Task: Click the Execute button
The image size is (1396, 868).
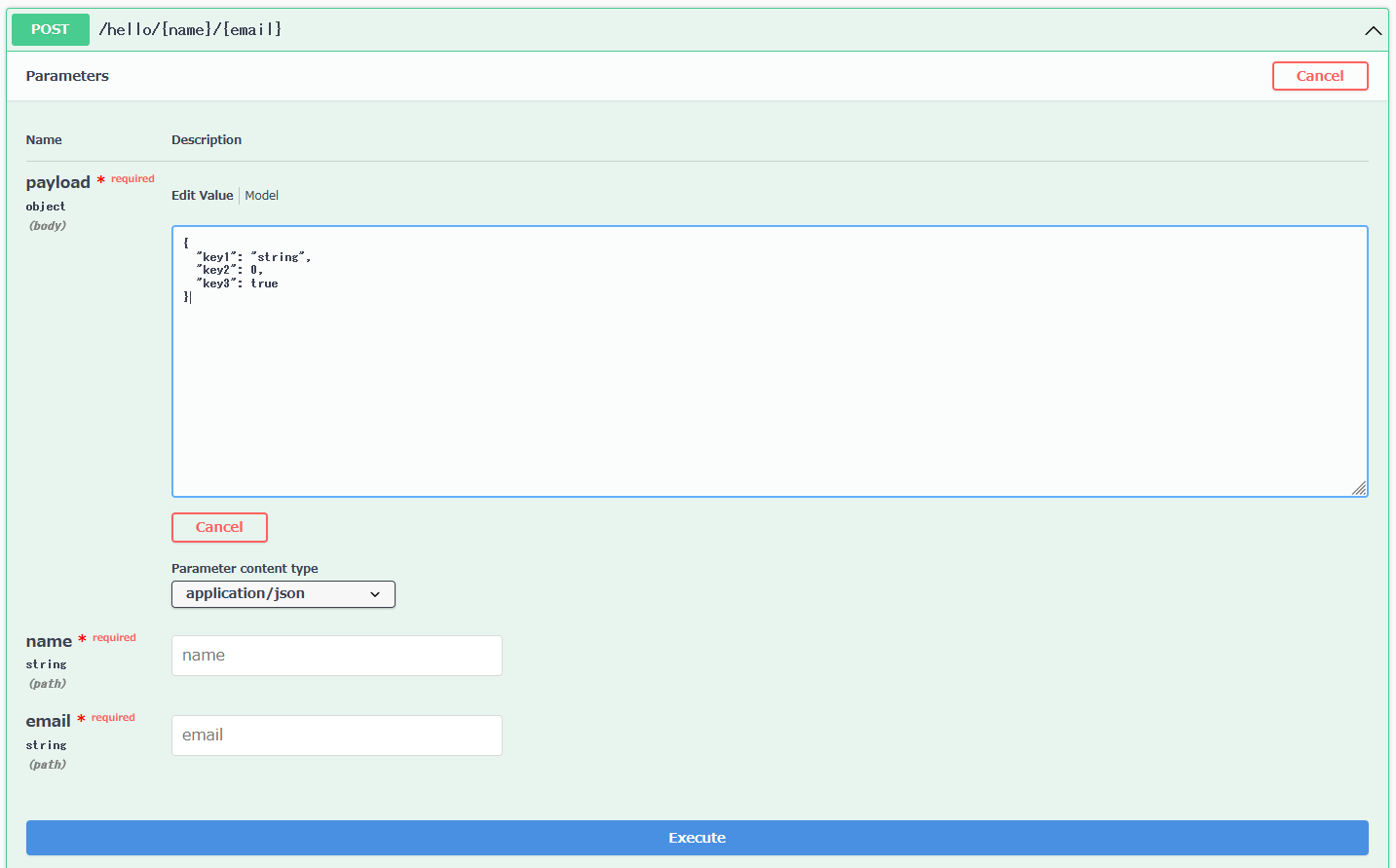Action: click(698, 837)
